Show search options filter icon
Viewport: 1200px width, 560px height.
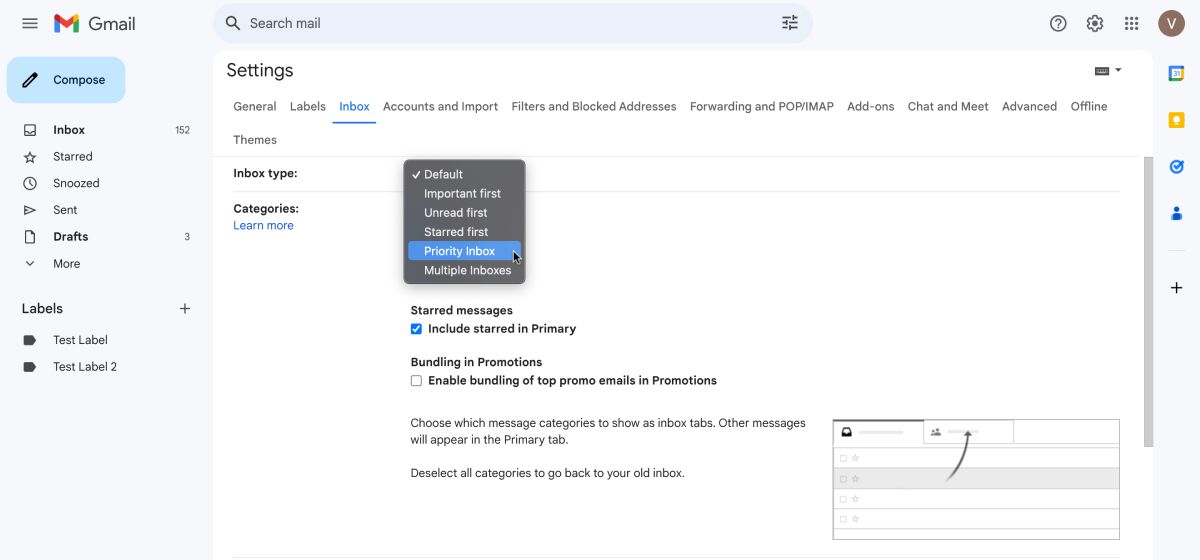pyautogui.click(x=790, y=23)
